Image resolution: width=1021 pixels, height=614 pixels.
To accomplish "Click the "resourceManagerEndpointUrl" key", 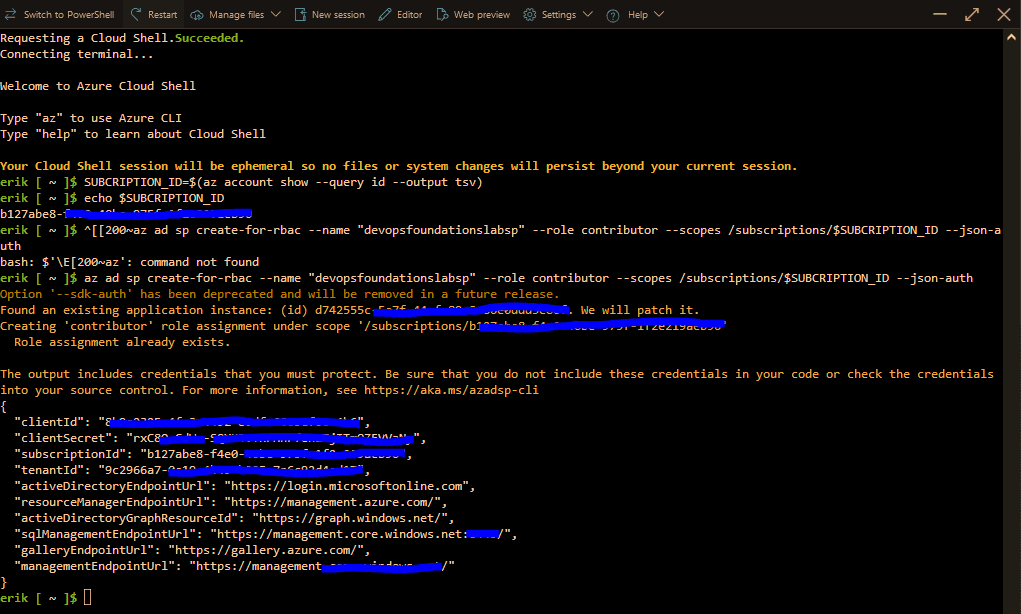I will click(x=112, y=502).
